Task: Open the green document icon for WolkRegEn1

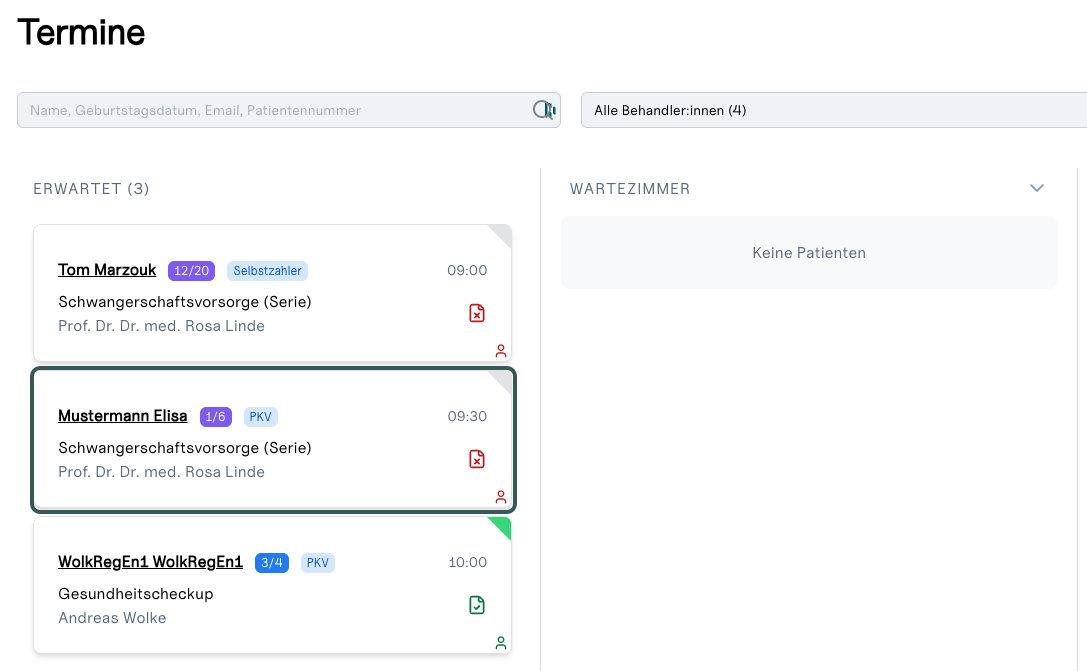Action: click(x=477, y=605)
